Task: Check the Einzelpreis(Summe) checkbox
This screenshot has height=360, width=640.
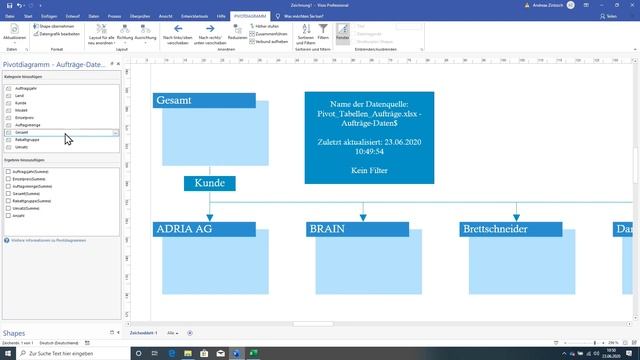Action: 8,179
